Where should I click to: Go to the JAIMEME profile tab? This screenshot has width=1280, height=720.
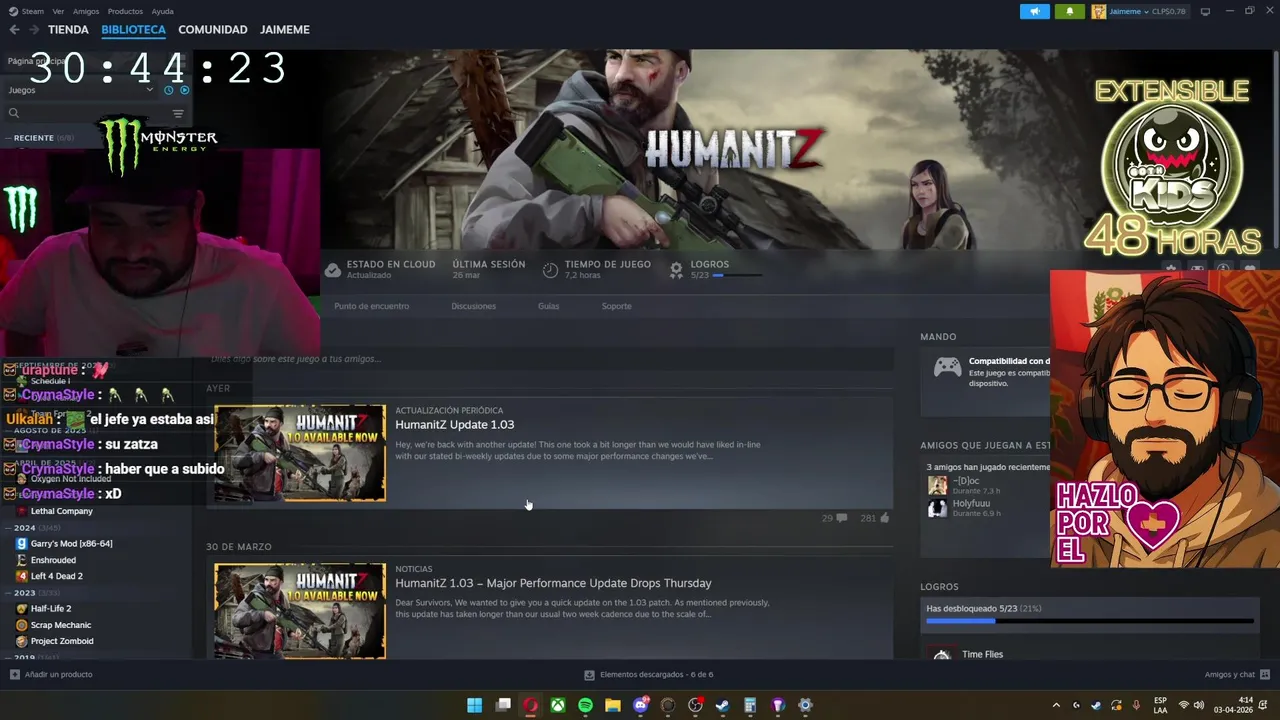click(285, 30)
